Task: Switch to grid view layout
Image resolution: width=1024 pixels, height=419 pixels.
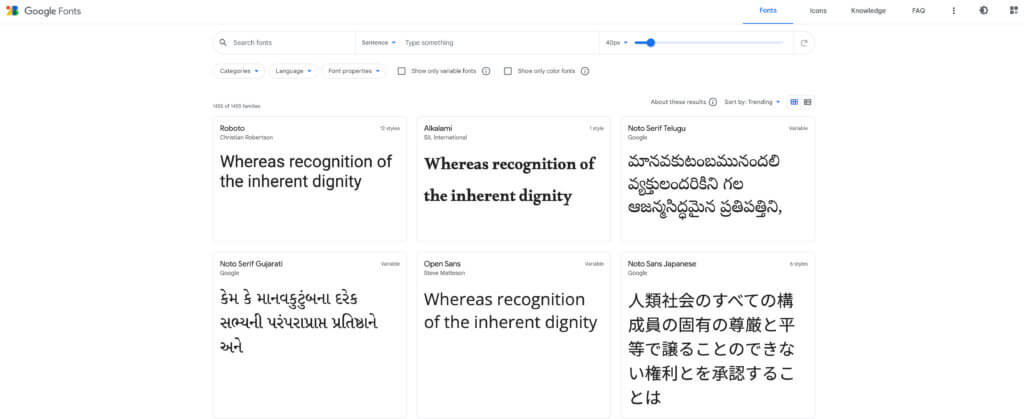Action: coord(794,102)
